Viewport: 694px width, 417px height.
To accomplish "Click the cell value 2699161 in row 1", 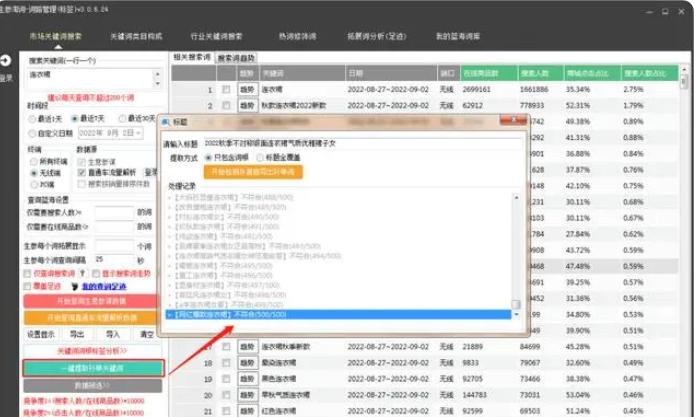I will [477, 89].
